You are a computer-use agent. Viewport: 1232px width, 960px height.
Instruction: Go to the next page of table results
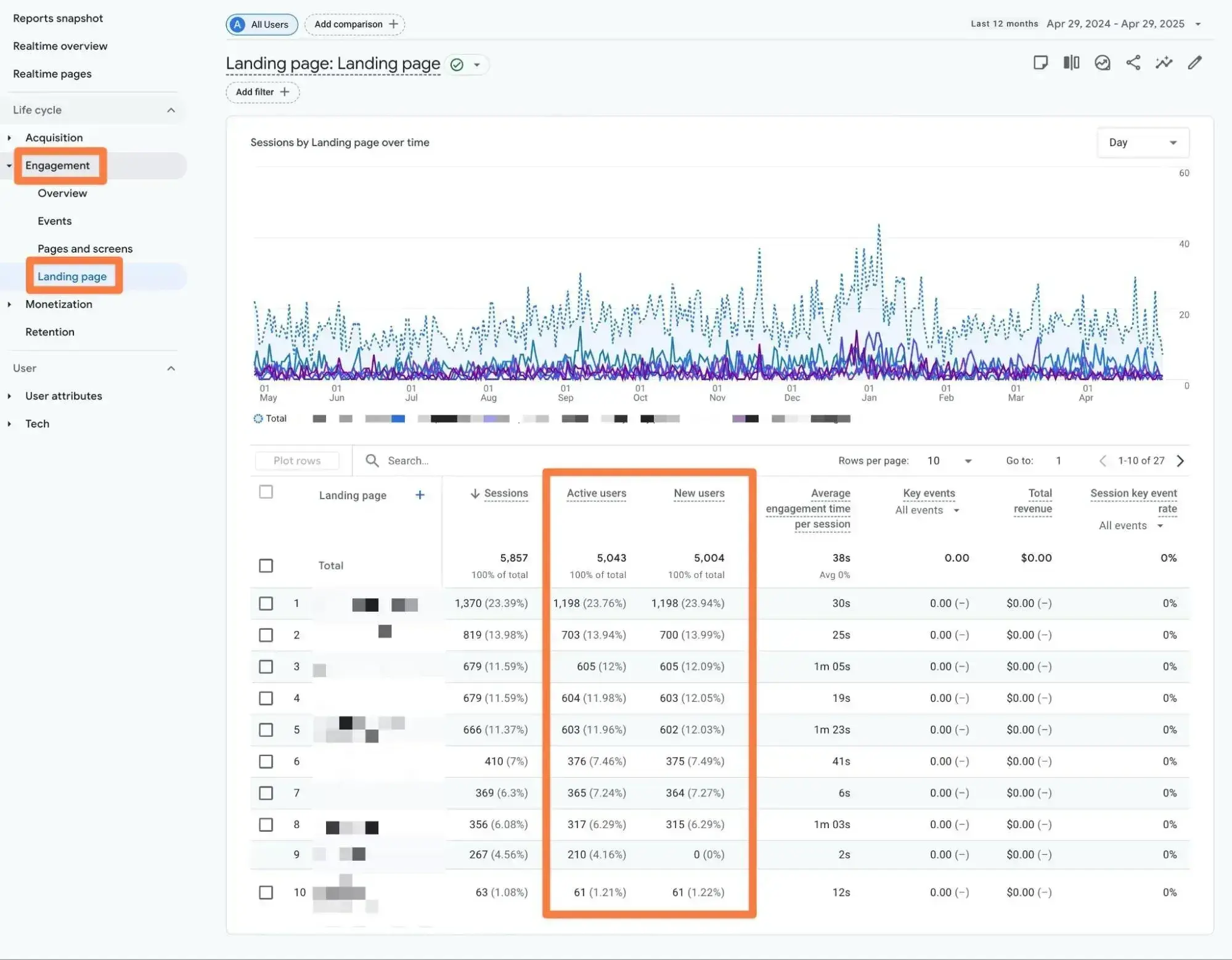[1180, 460]
